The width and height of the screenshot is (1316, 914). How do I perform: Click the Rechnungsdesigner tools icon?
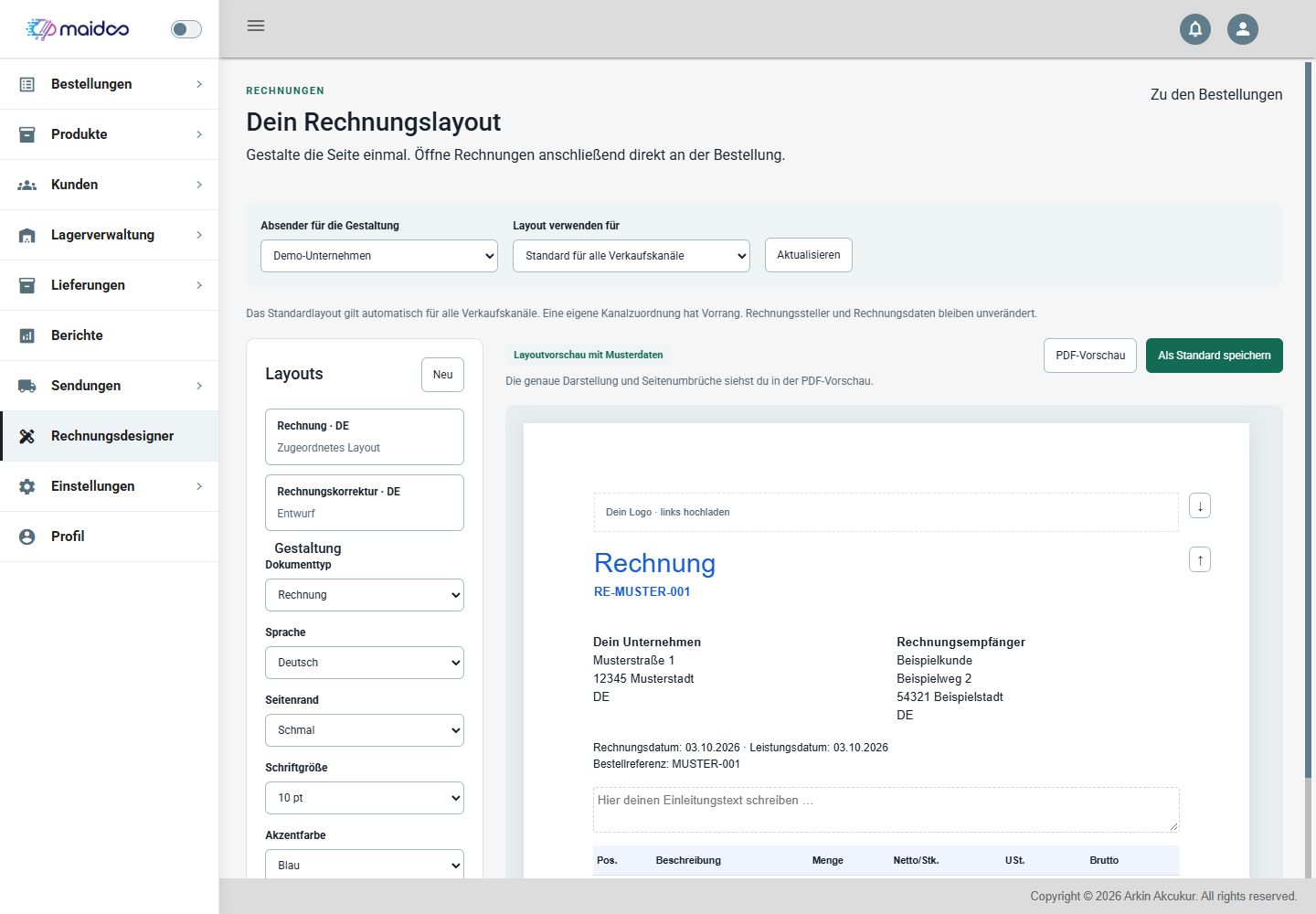(27, 436)
